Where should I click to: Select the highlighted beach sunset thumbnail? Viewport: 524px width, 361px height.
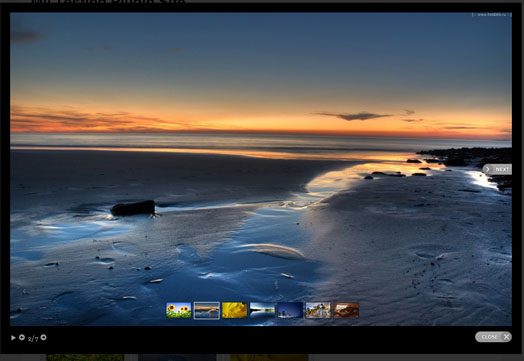click(x=207, y=311)
